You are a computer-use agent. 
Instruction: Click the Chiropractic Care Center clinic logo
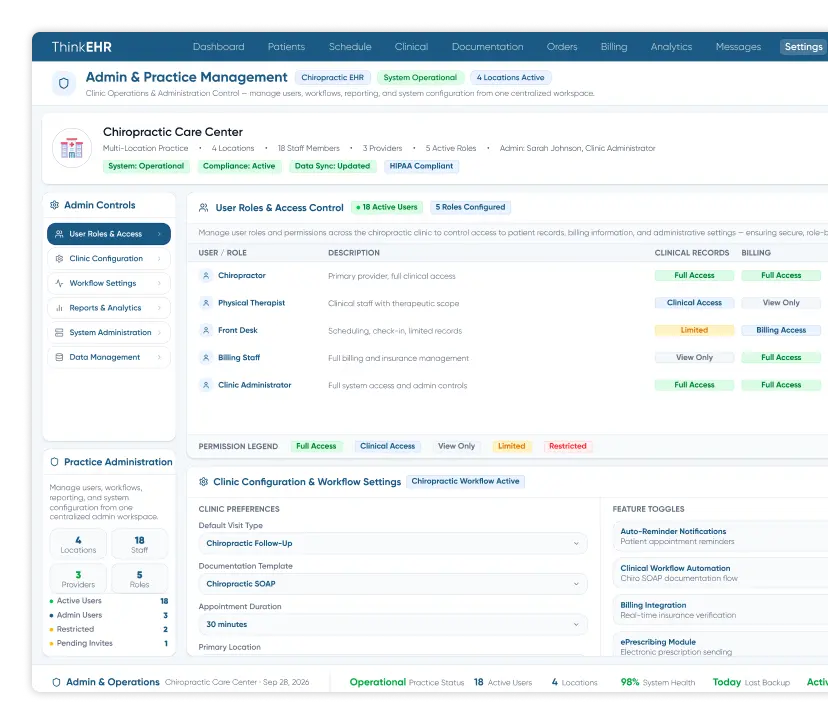click(x=72, y=148)
